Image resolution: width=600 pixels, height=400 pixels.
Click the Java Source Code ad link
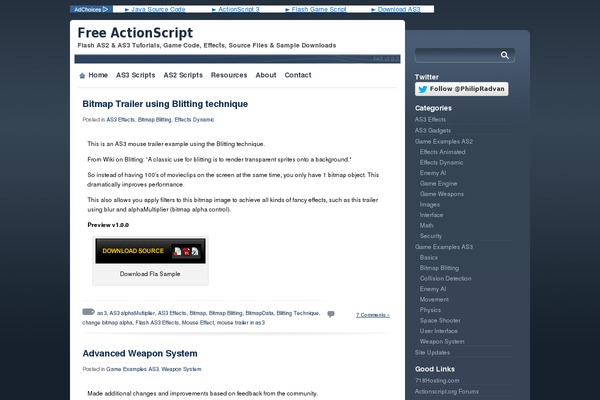click(x=158, y=9)
